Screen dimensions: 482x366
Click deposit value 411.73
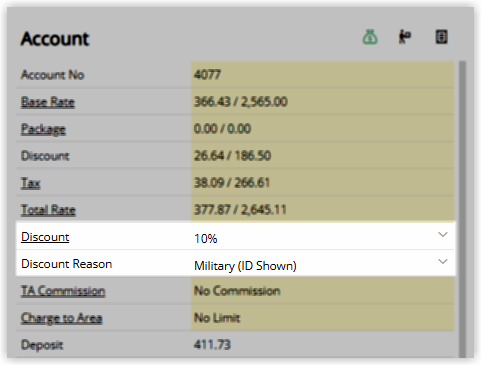(212, 345)
